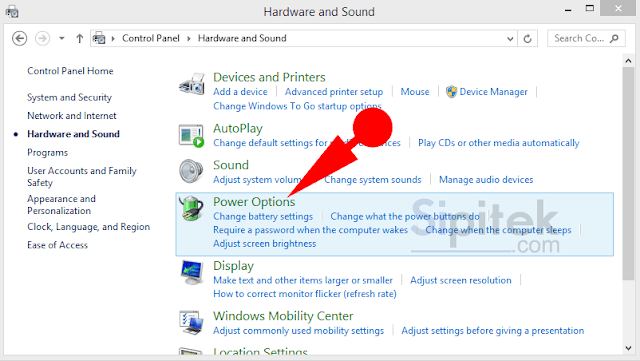Open Control Panel Home
Image resolution: width=640 pixels, height=361 pixels.
70,71
